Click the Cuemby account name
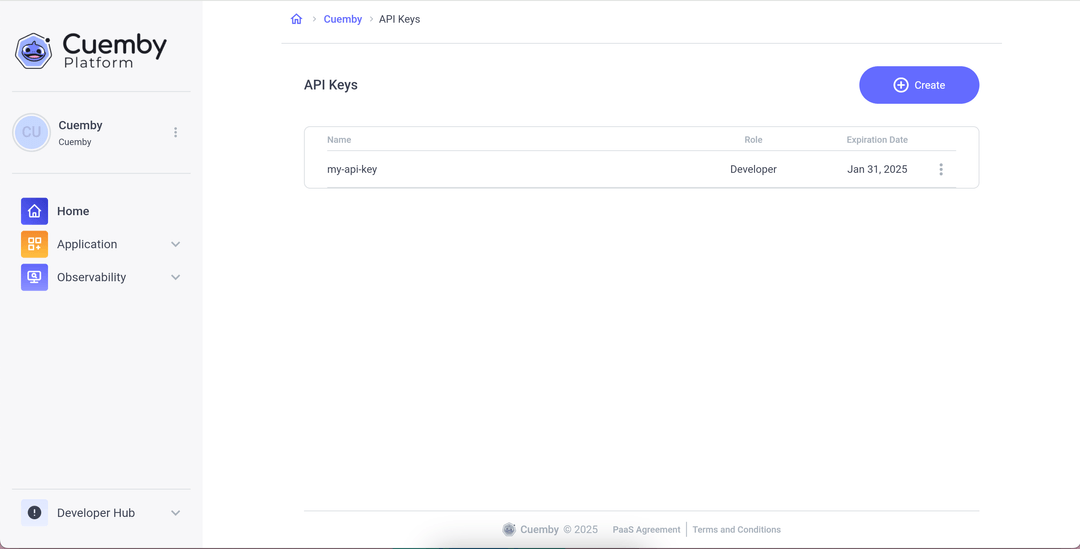Image resolution: width=1080 pixels, height=549 pixels. coord(81,125)
